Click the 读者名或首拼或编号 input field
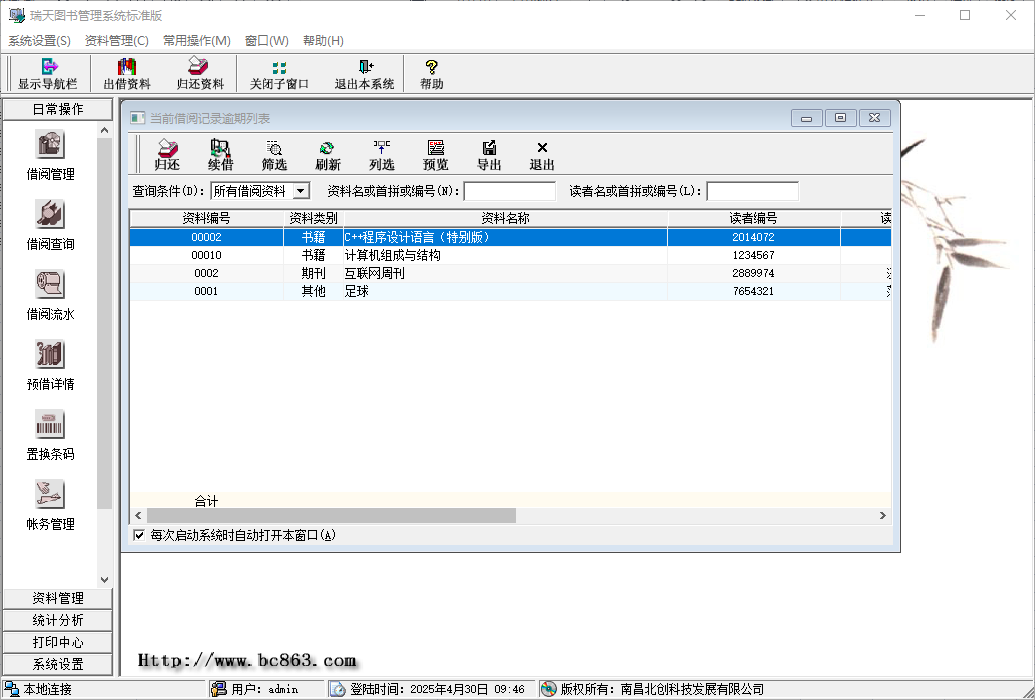The width and height of the screenshot is (1035, 700). pos(752,191)
